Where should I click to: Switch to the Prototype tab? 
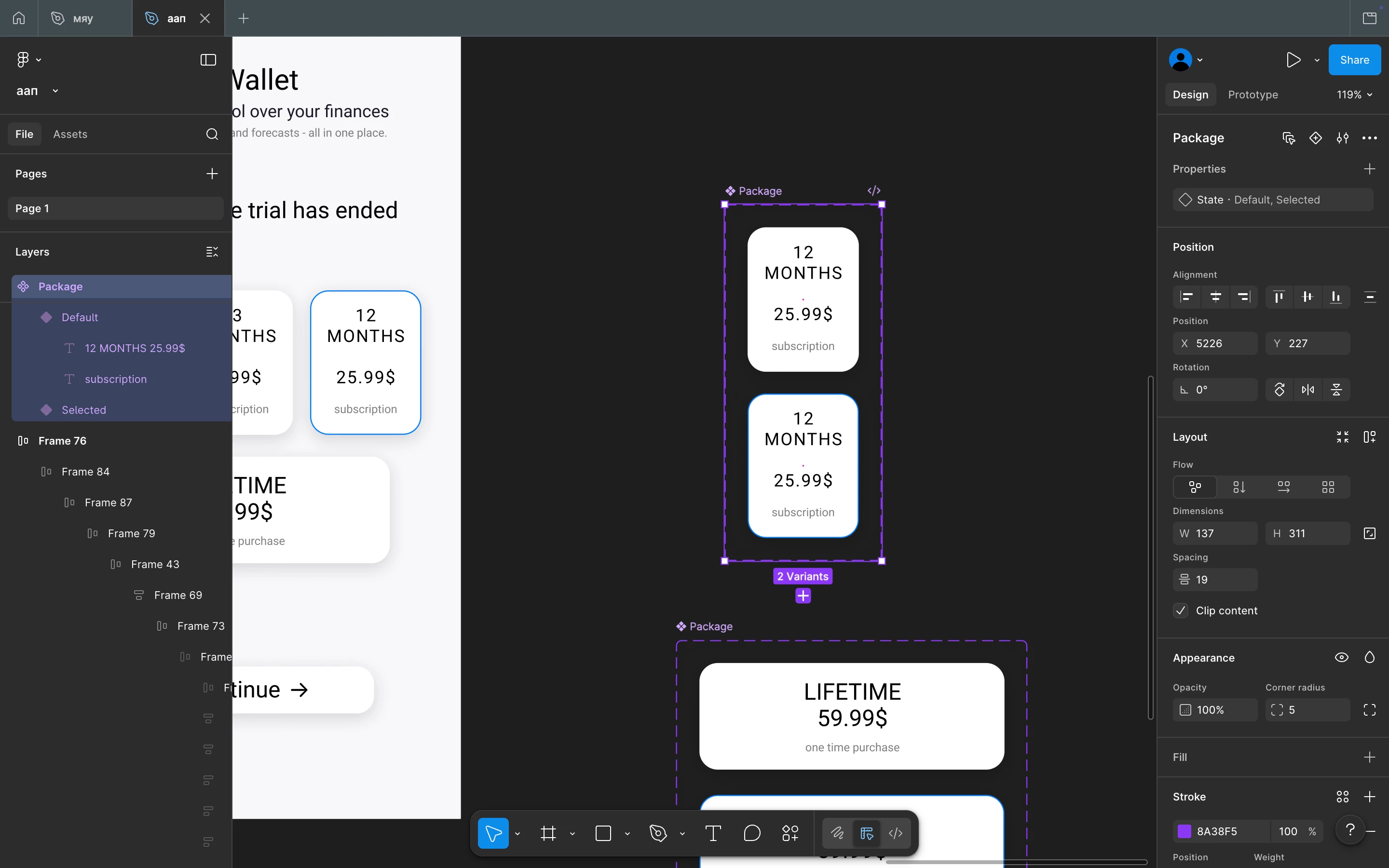1253,95
